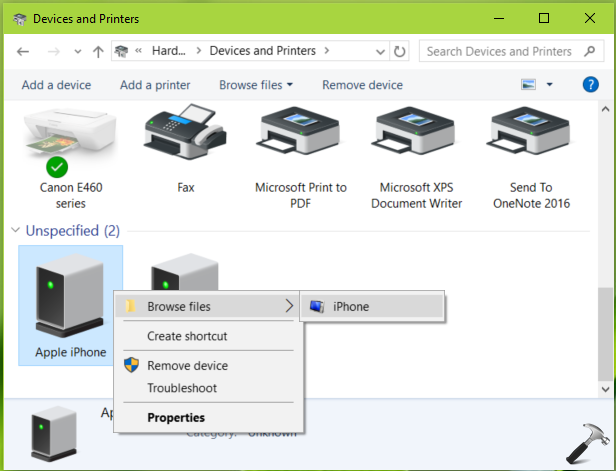Select the Canon E460 series printer icon
Screen dimensions: 616x471
pos(70,136)
